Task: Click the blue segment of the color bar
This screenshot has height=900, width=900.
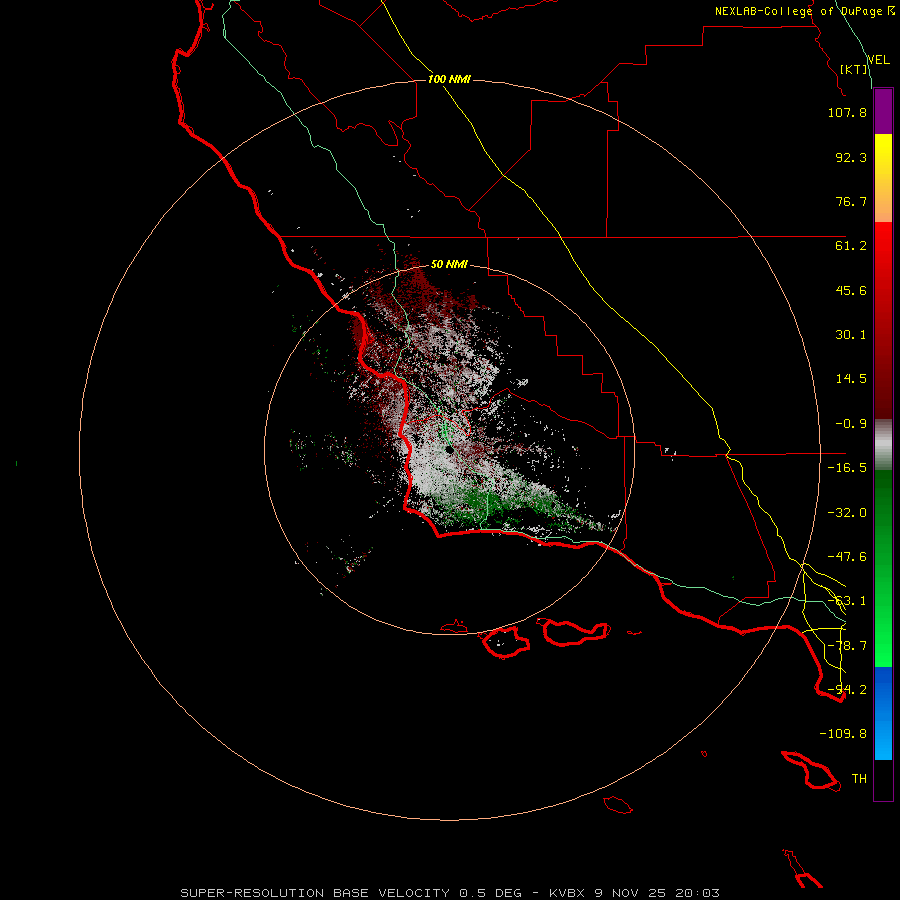Action: click(x=883, y=713)
